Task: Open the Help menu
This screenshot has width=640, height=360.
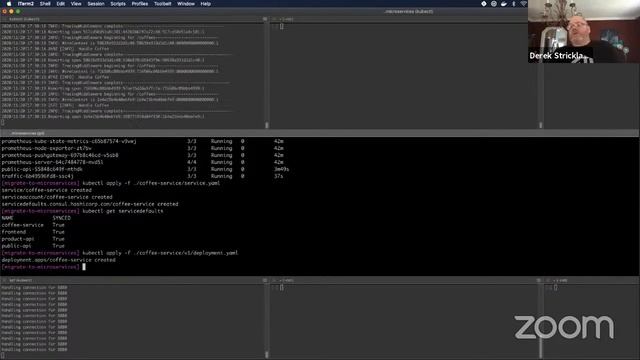Action: (x=206, y=4)
